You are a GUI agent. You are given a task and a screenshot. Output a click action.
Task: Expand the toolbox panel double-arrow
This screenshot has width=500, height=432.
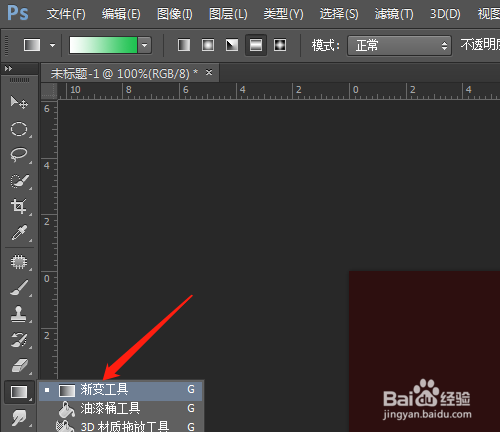pyautogui.click(x=8, y=69)
